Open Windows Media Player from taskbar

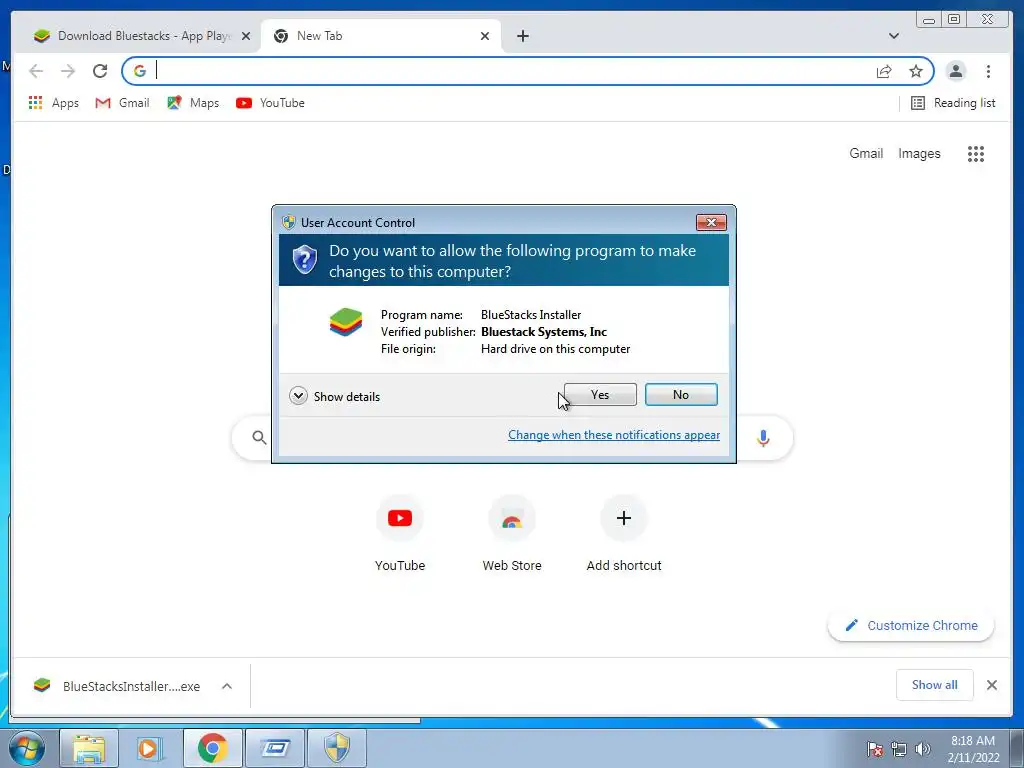(x=150, y=748)
